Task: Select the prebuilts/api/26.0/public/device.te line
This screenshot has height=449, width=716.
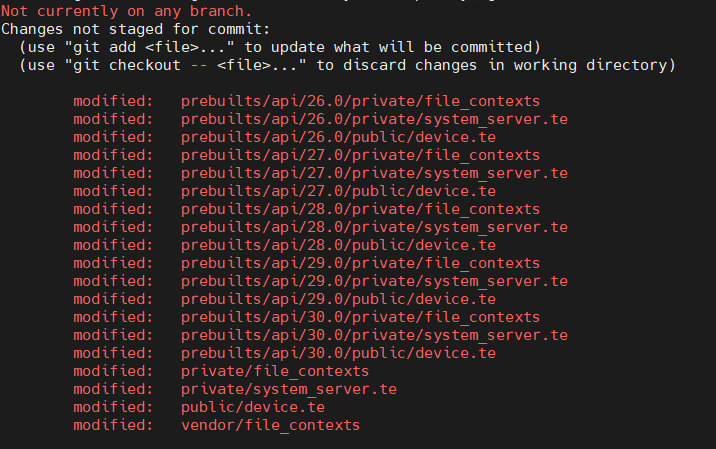Action: 338,137
